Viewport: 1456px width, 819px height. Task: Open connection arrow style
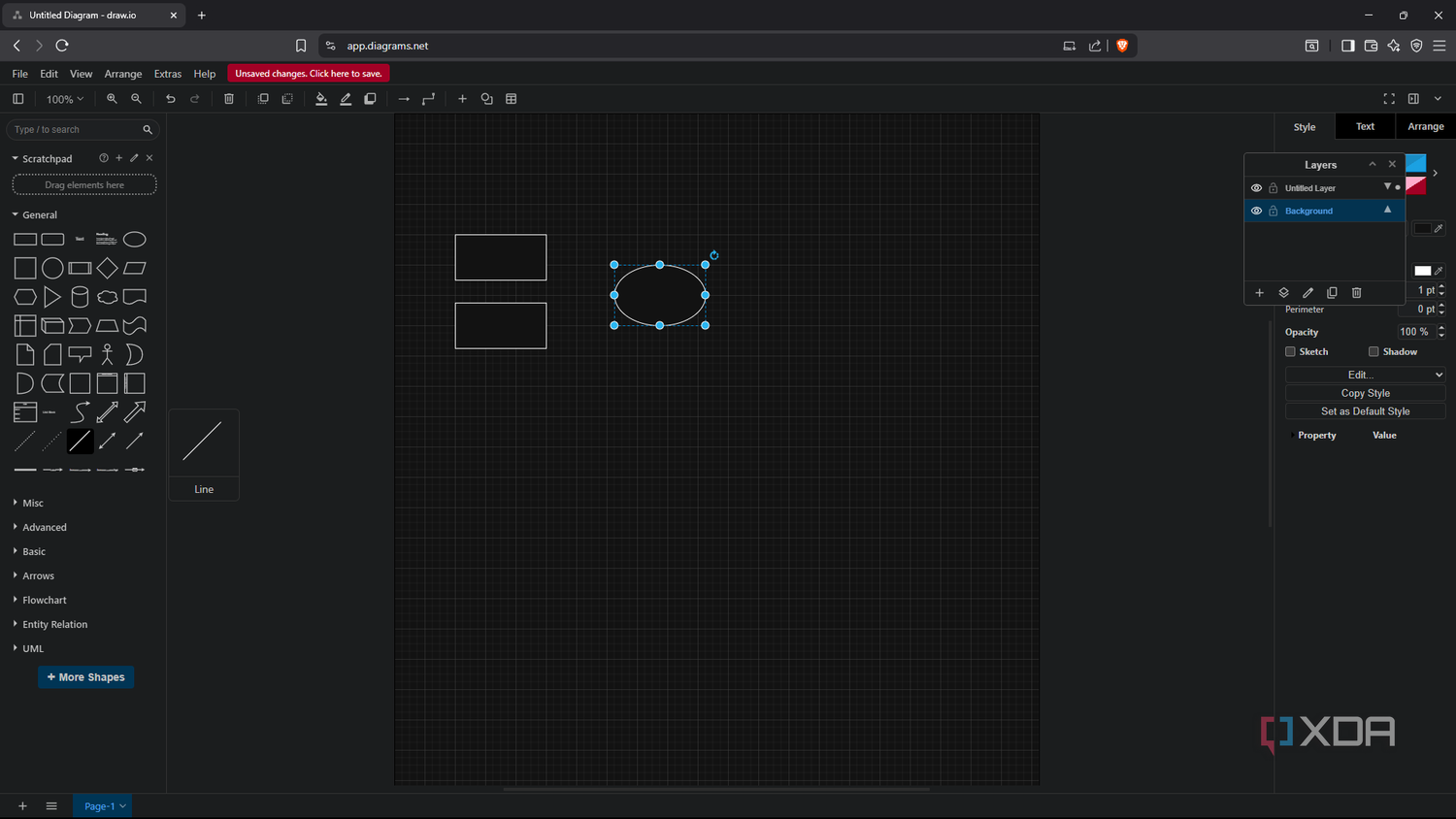(x=404, y=99)
